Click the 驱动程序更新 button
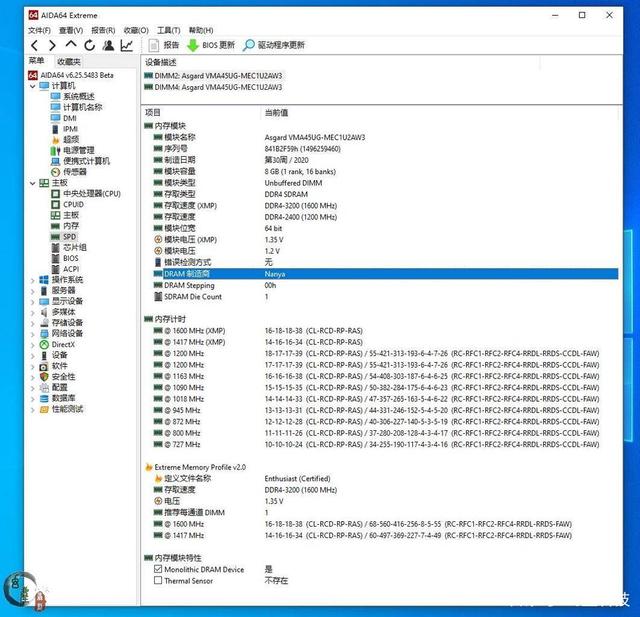Screen dimensions: 640x617 tap(274, 45)
